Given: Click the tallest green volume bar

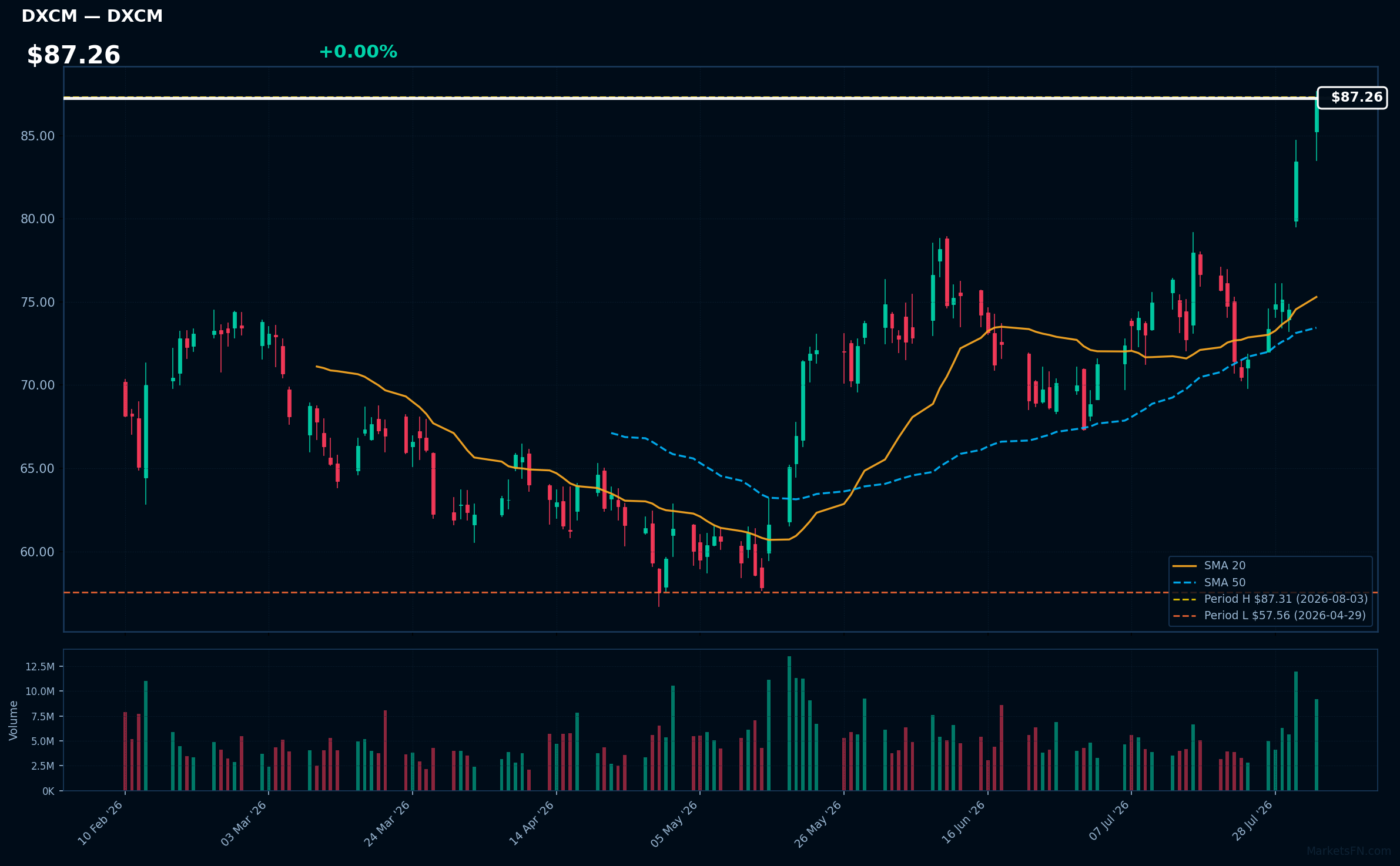Looking at the screenshot, I should [789, 723].
